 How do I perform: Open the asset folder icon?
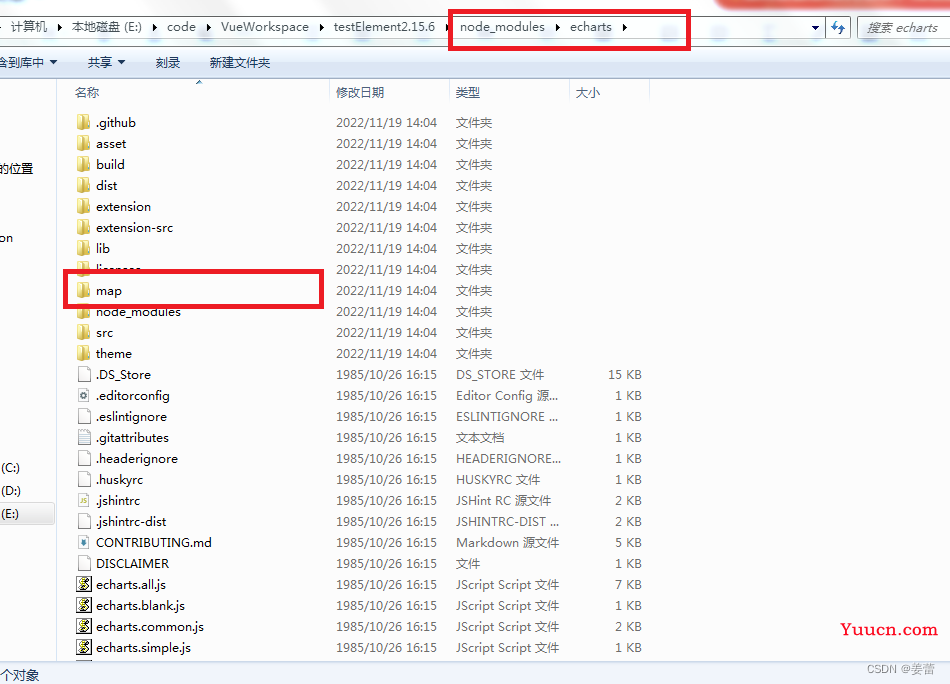pyautogui.click(x=84, y=144)
